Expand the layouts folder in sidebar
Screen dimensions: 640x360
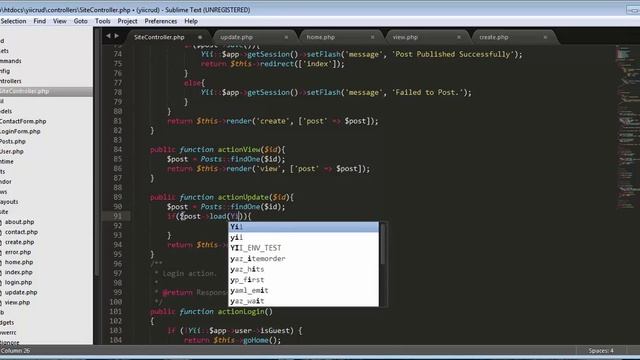click(x=9, y=202)
